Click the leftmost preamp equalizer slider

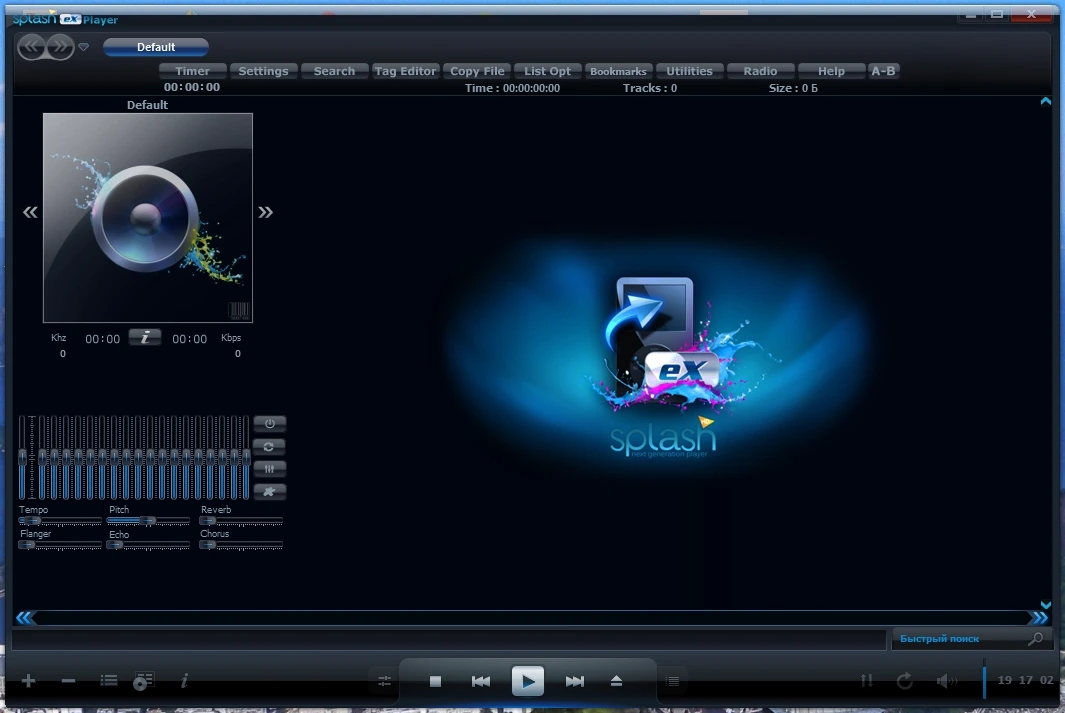coord(22,458)
